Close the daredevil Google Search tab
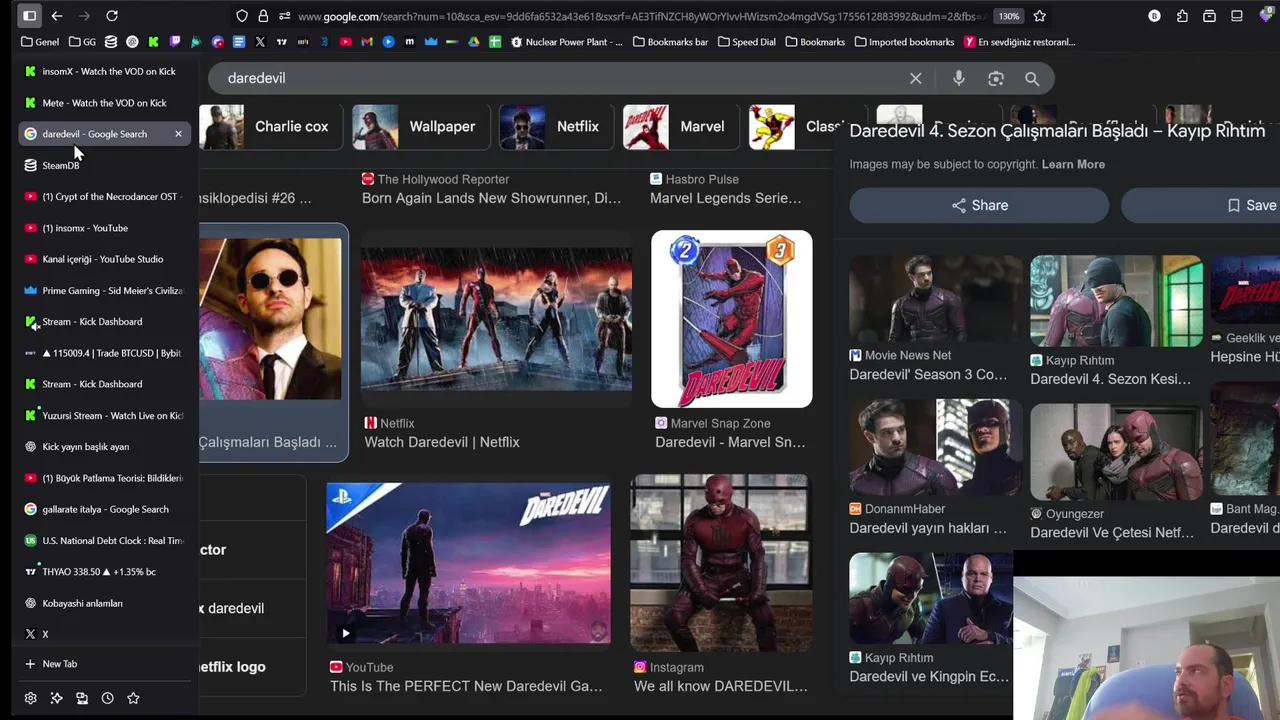This screenshot has width=1280, height=720. pyautogui.click(x=179, y=134)
